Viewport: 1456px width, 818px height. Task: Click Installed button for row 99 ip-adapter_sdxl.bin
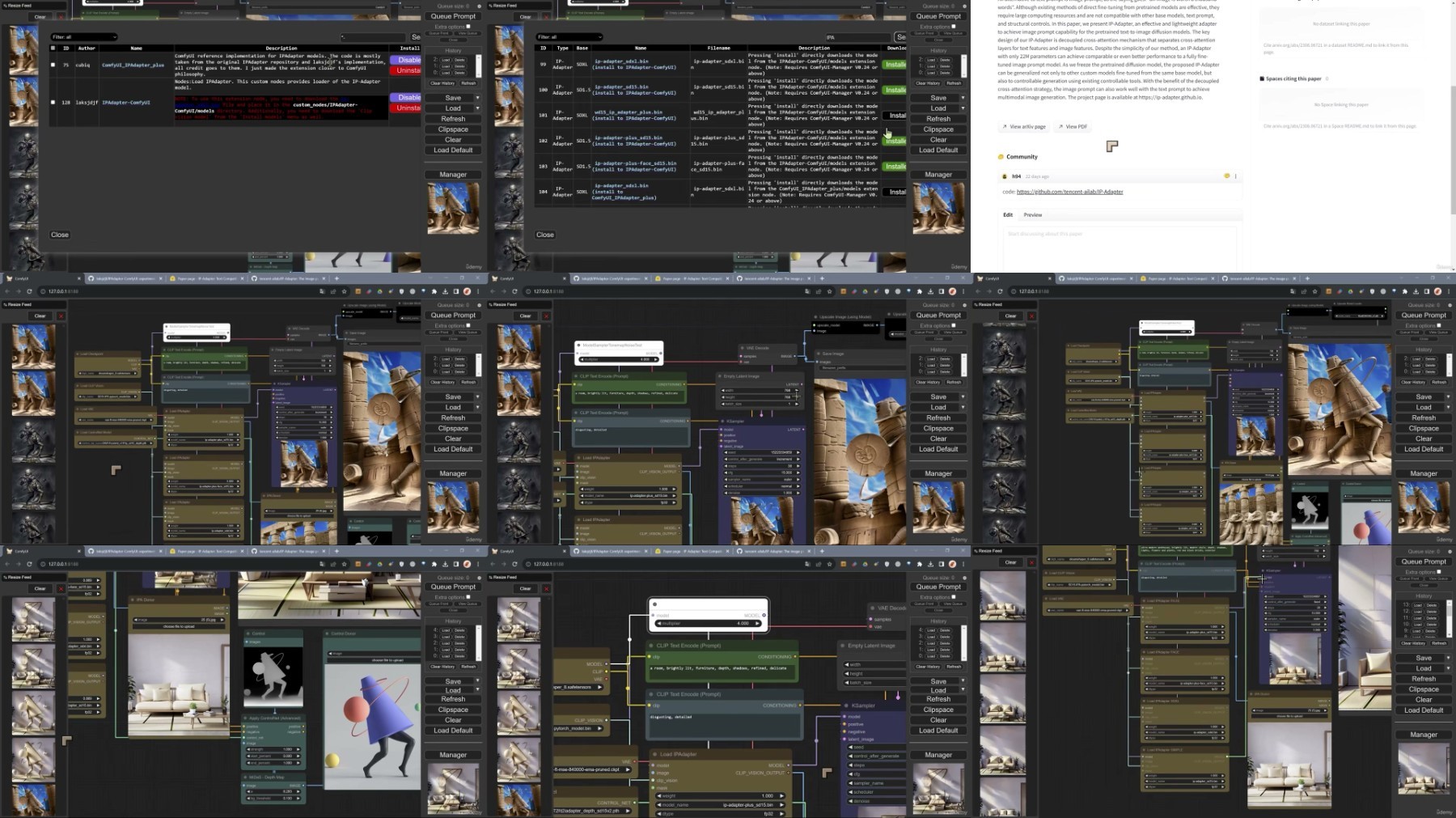click(x=895, y=64)
